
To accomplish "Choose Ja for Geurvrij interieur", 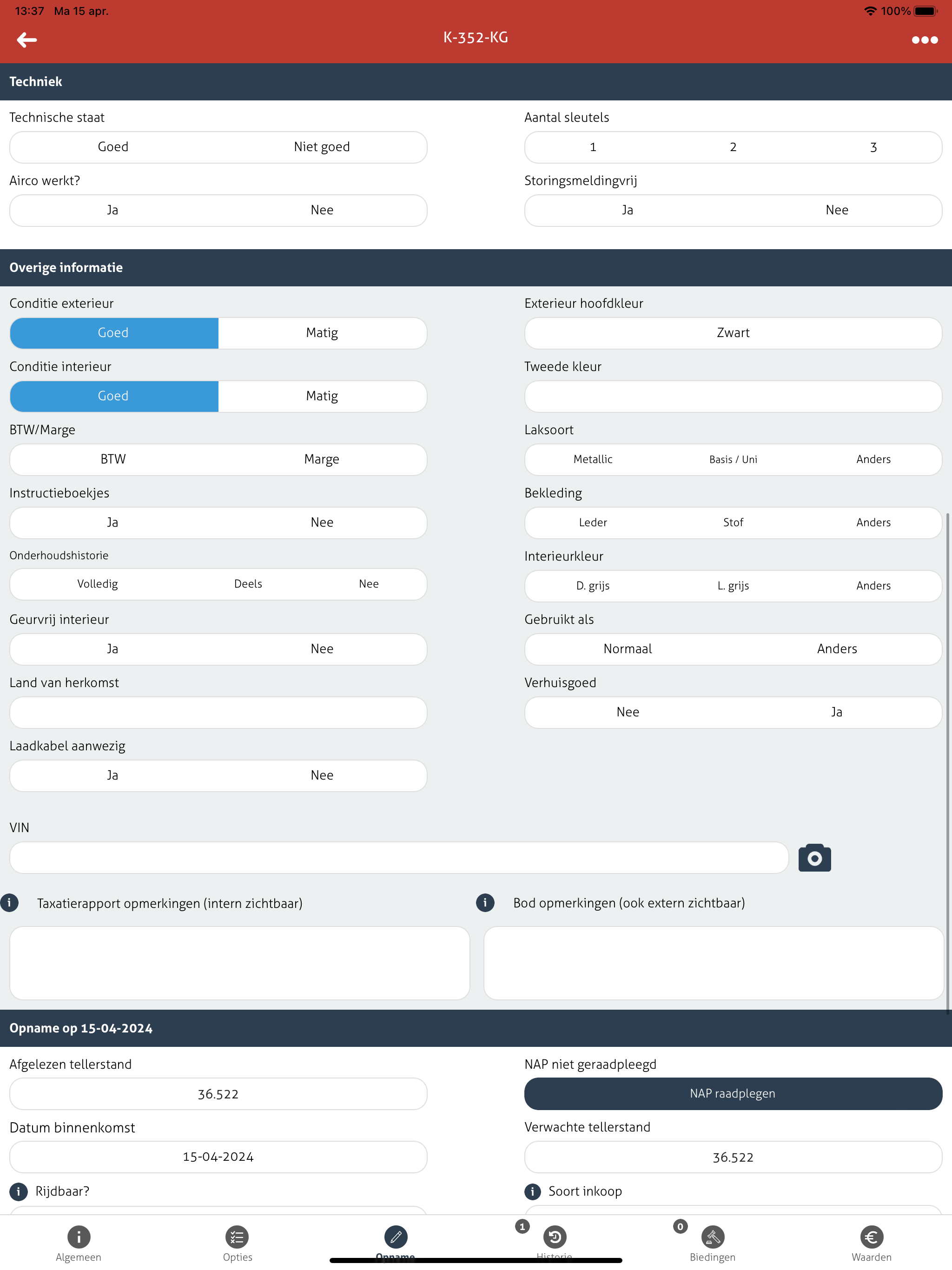I will pyautogui.click(x=113, y=649).
